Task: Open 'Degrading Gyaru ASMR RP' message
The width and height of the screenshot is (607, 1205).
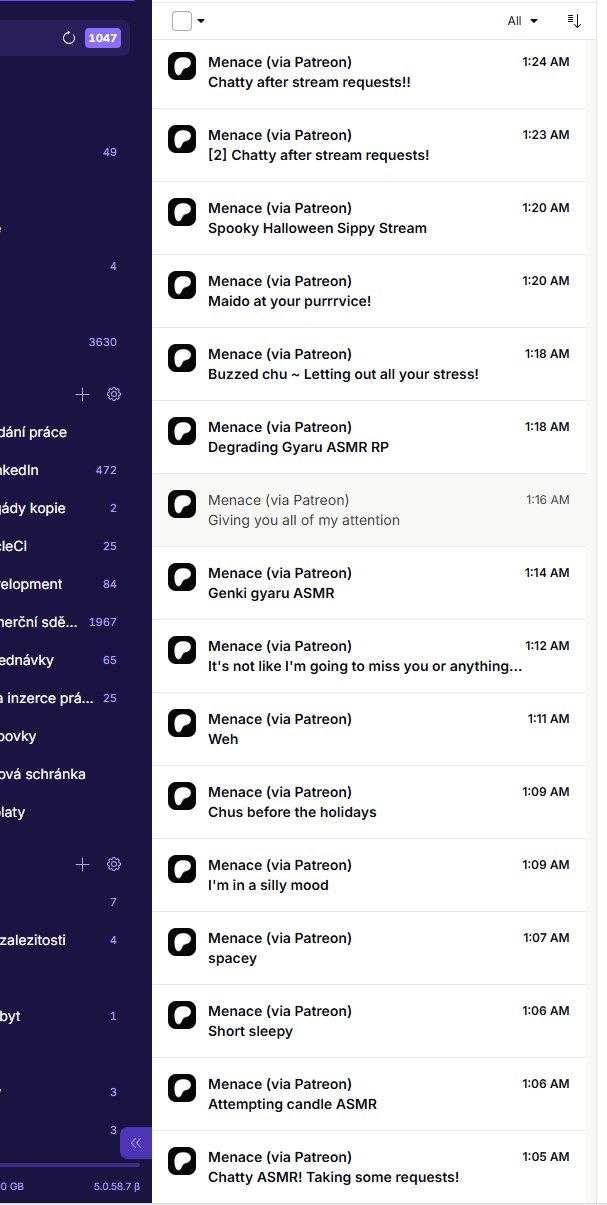Action: tap(298, 447)
